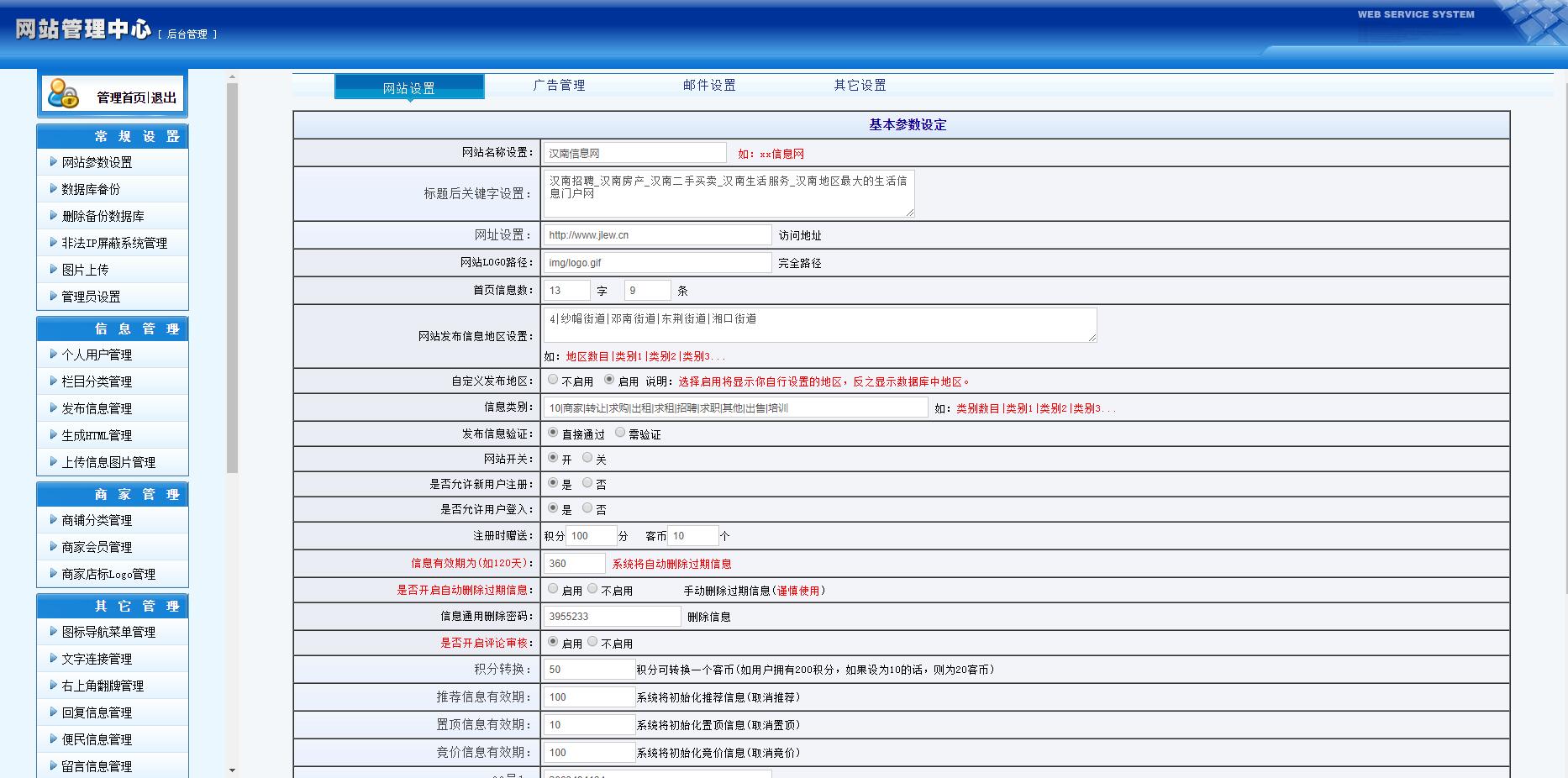Focus the 网站发布信息地区设置 textarea

[819, 325]
